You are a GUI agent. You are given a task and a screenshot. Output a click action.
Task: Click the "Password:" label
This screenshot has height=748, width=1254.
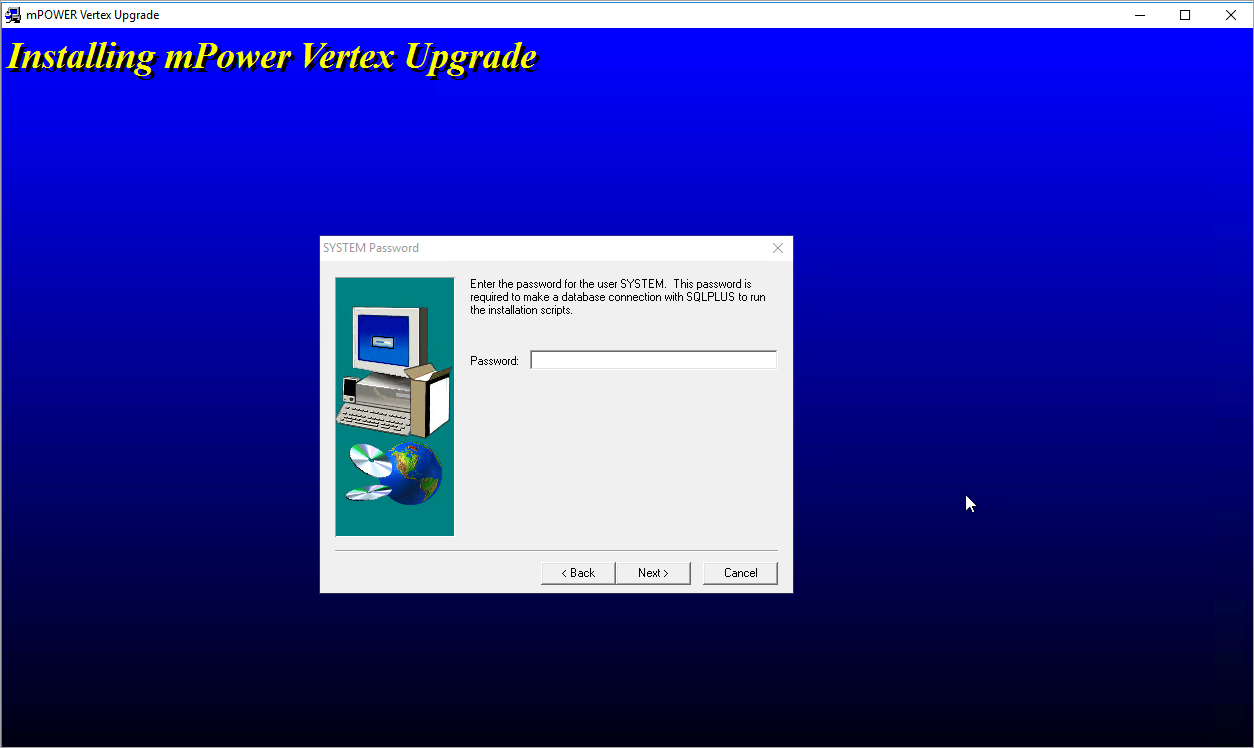[x=494, y=361]
